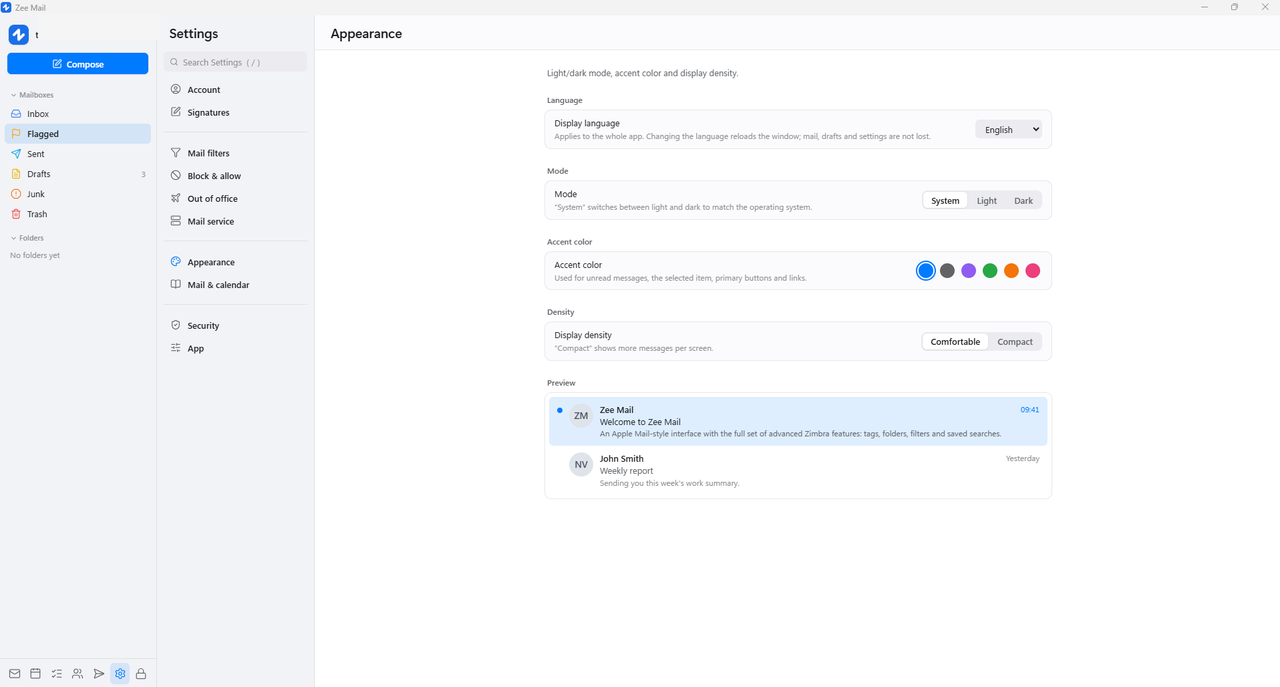Click the Compose button
Screen dimensions: 1280x687
78,64
